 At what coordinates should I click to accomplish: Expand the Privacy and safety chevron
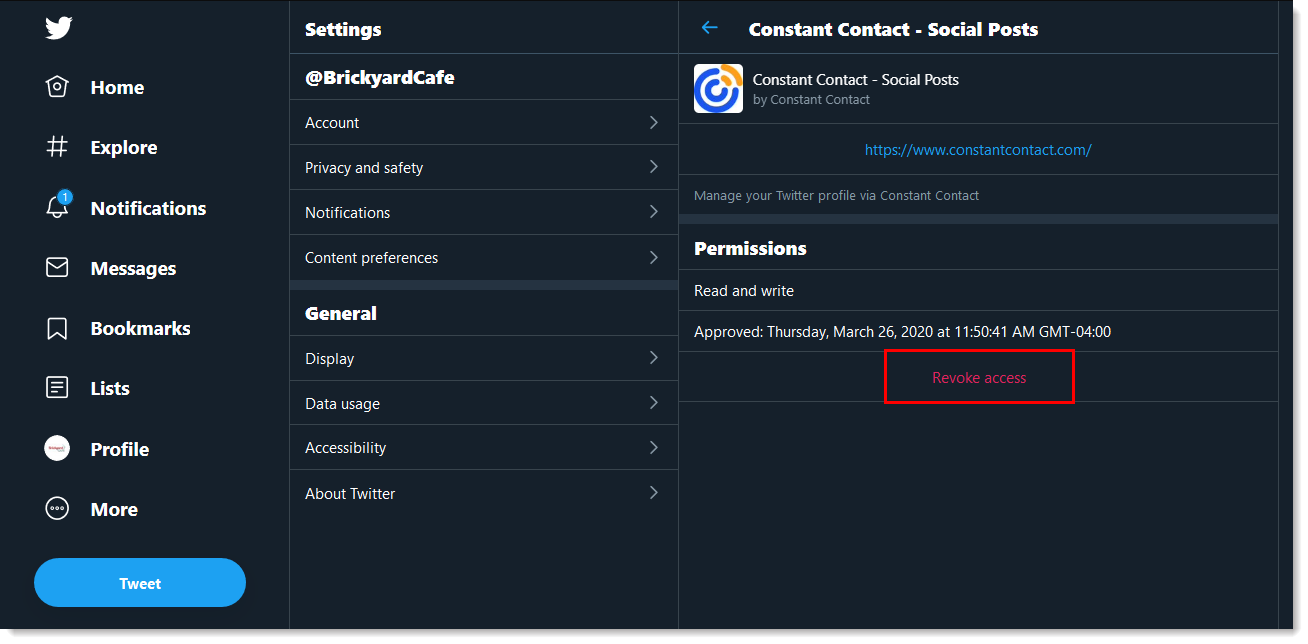[654, 167]
